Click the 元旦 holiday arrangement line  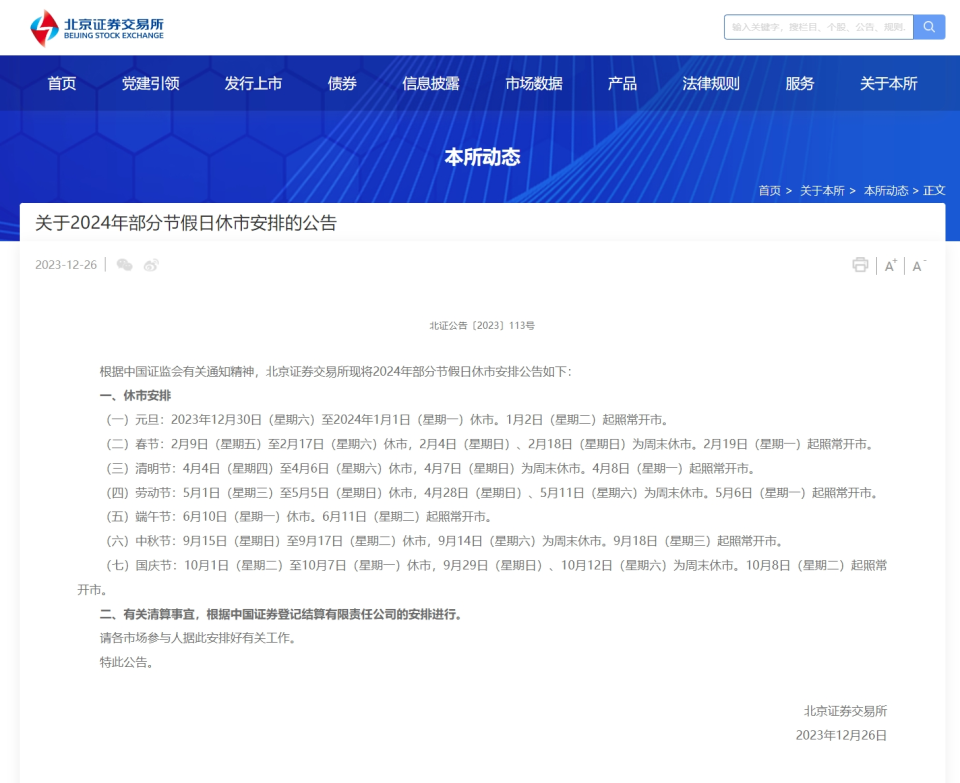387,420
